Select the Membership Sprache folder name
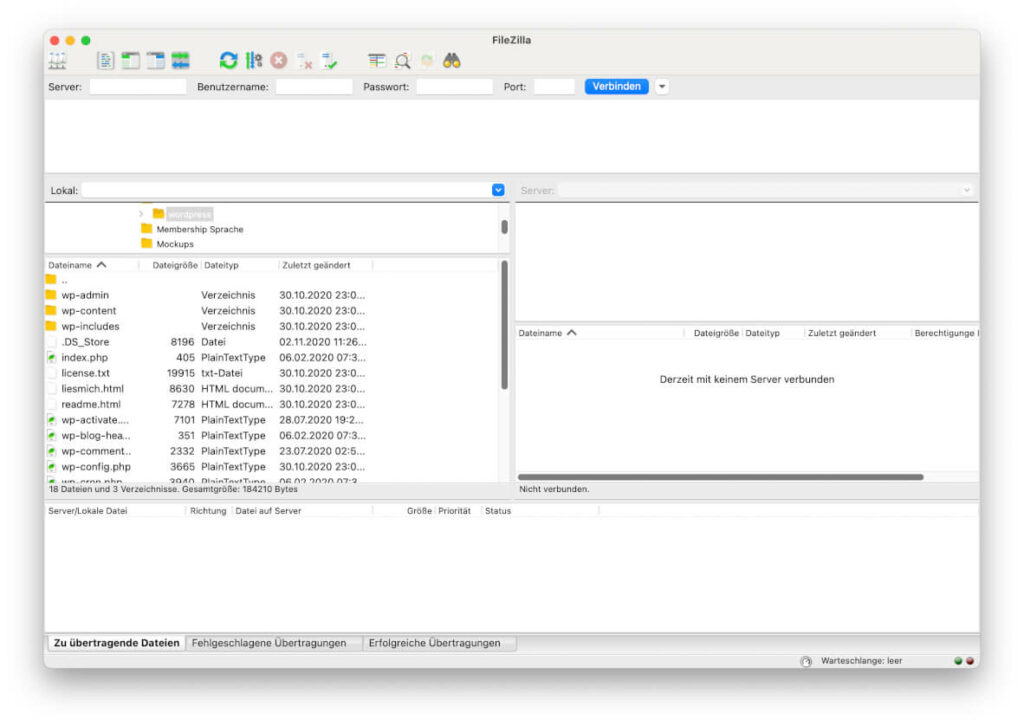Viewport: 1024px width, 726px height. (x=200, y=229)
